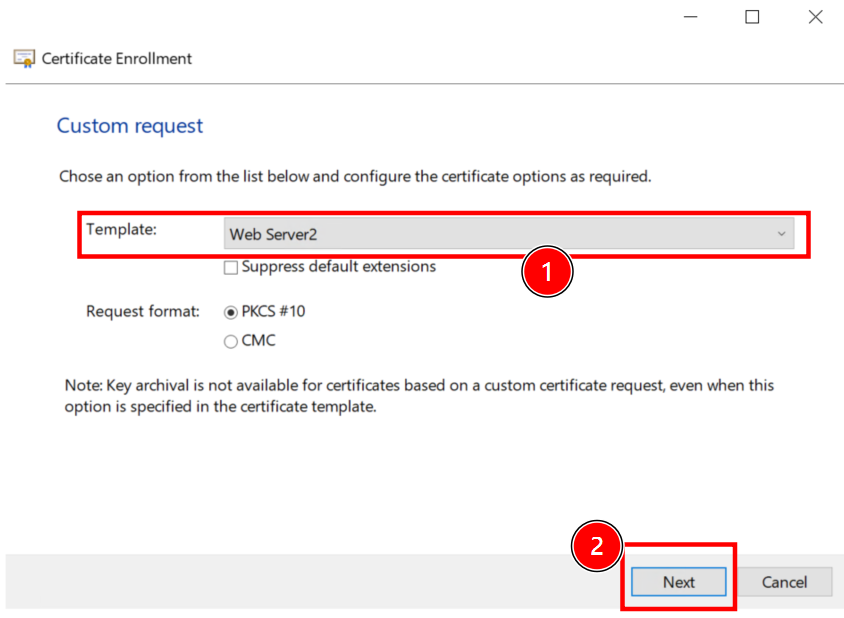This screenshot has height=618, width=844.
Task: Click the "Choose an option" instruction text
Action: pos(355,177)
